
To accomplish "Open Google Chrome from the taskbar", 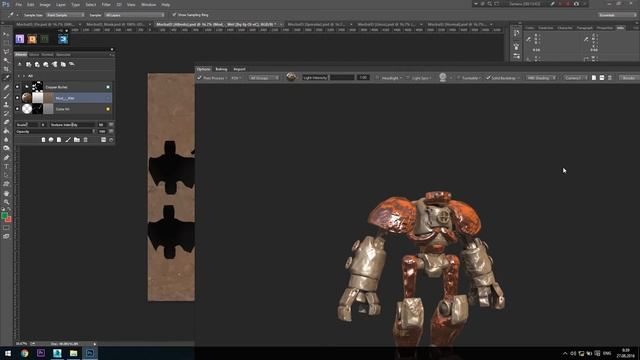I will coord(24,353).
